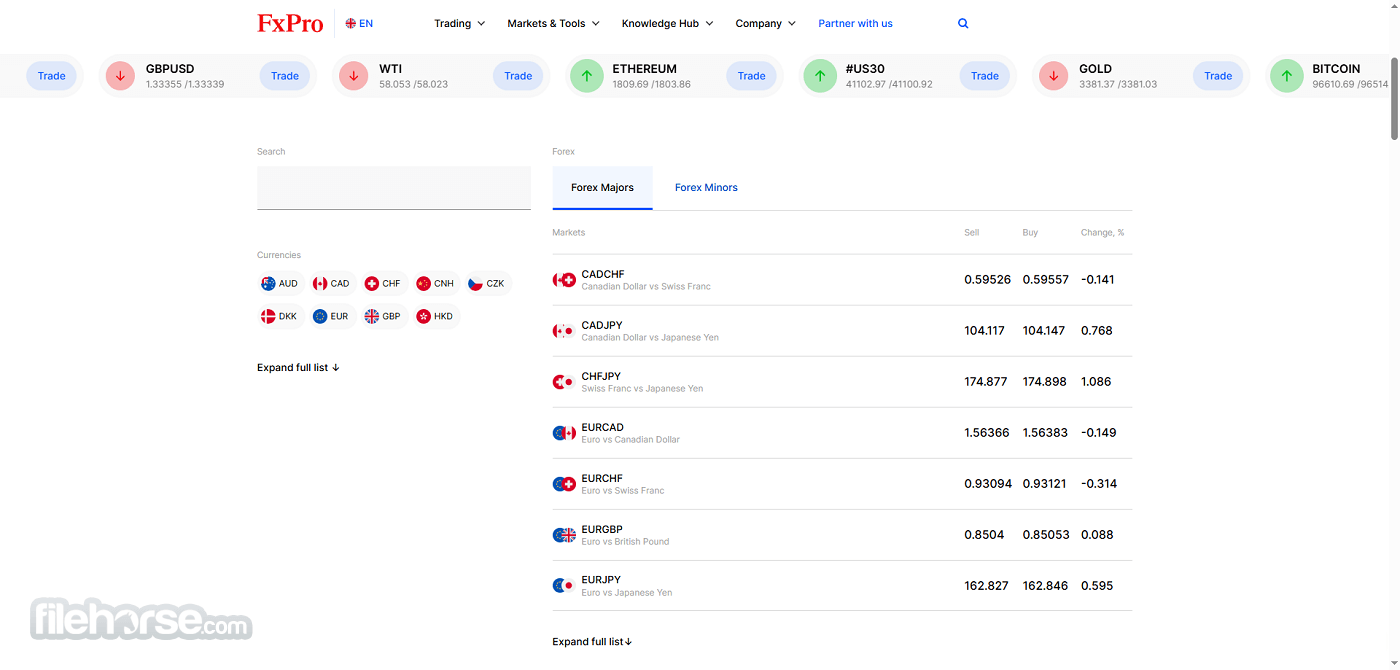Click CHFJPY change value 1.086

(1096, 382)
